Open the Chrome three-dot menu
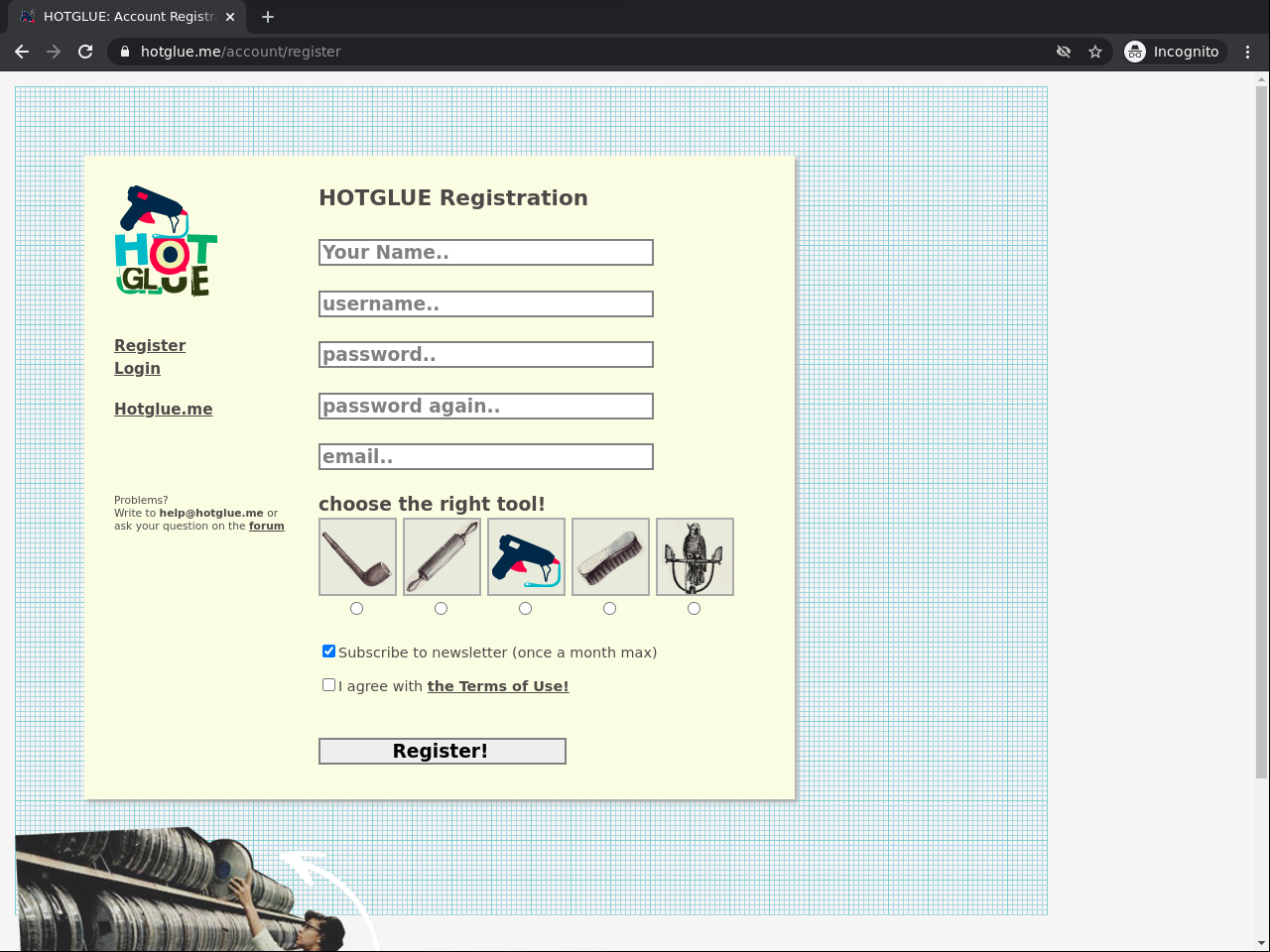This screenshot has width=1270, height=952. (1248, 52)
